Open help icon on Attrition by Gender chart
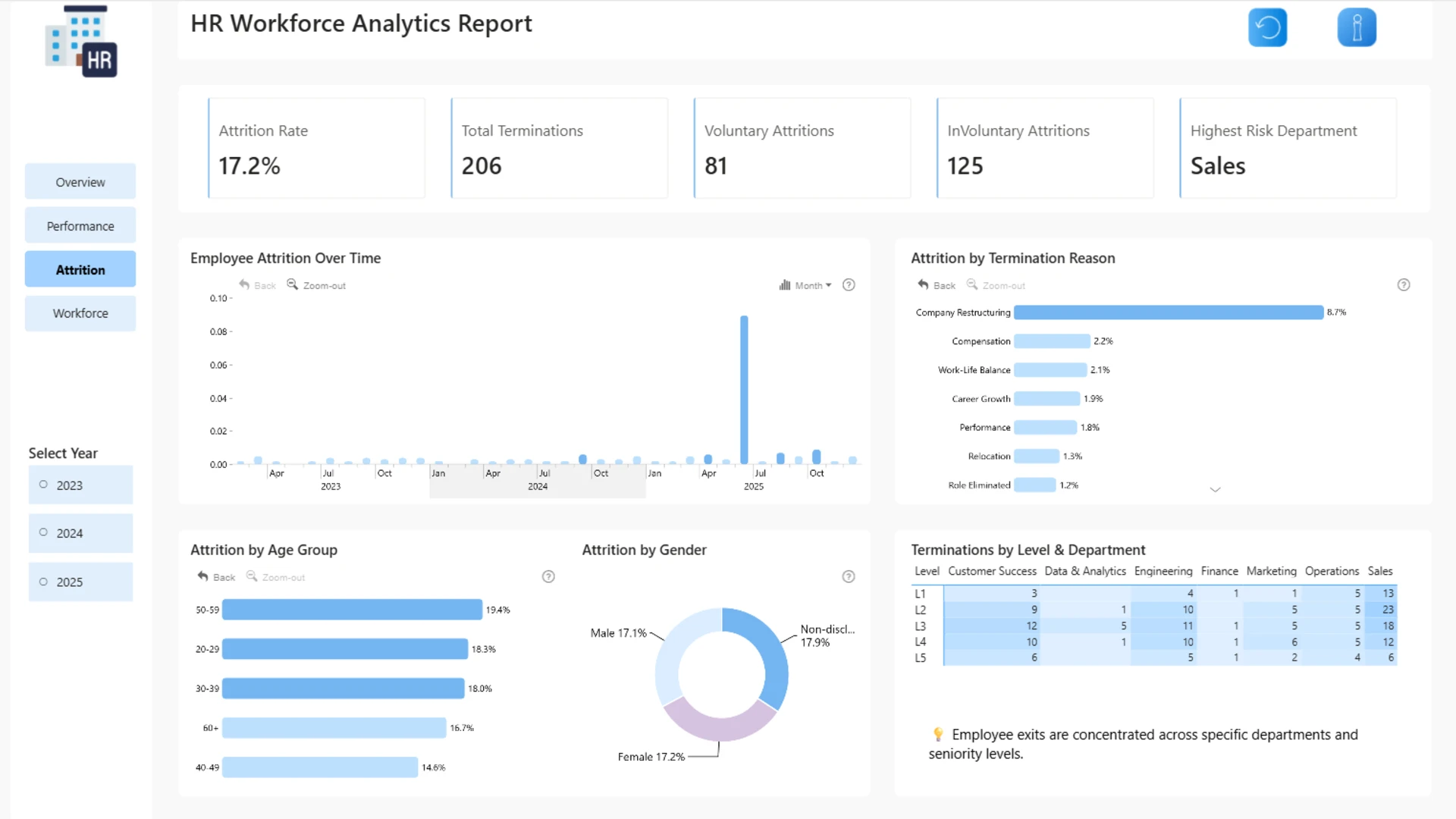This screenshot has width=1456, height=819. click(849, 577)
